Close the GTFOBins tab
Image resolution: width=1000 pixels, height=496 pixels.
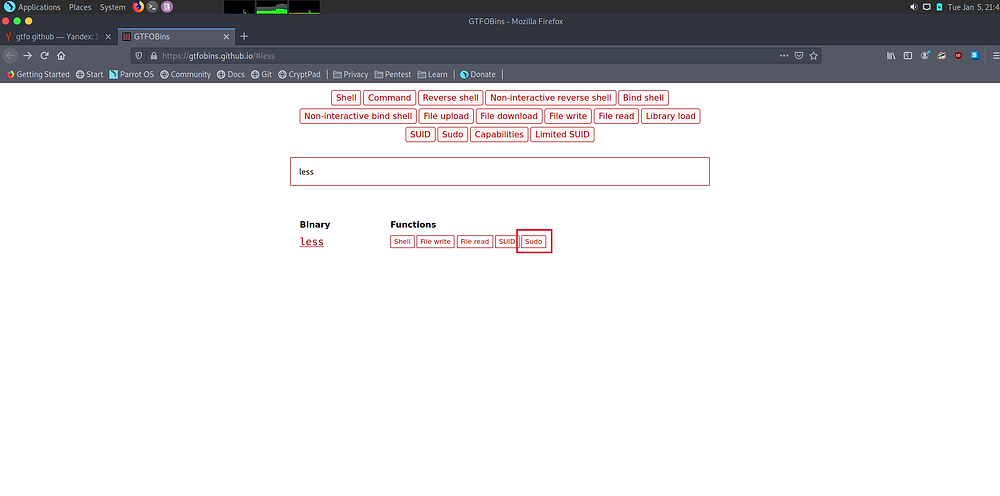(226, 36)
